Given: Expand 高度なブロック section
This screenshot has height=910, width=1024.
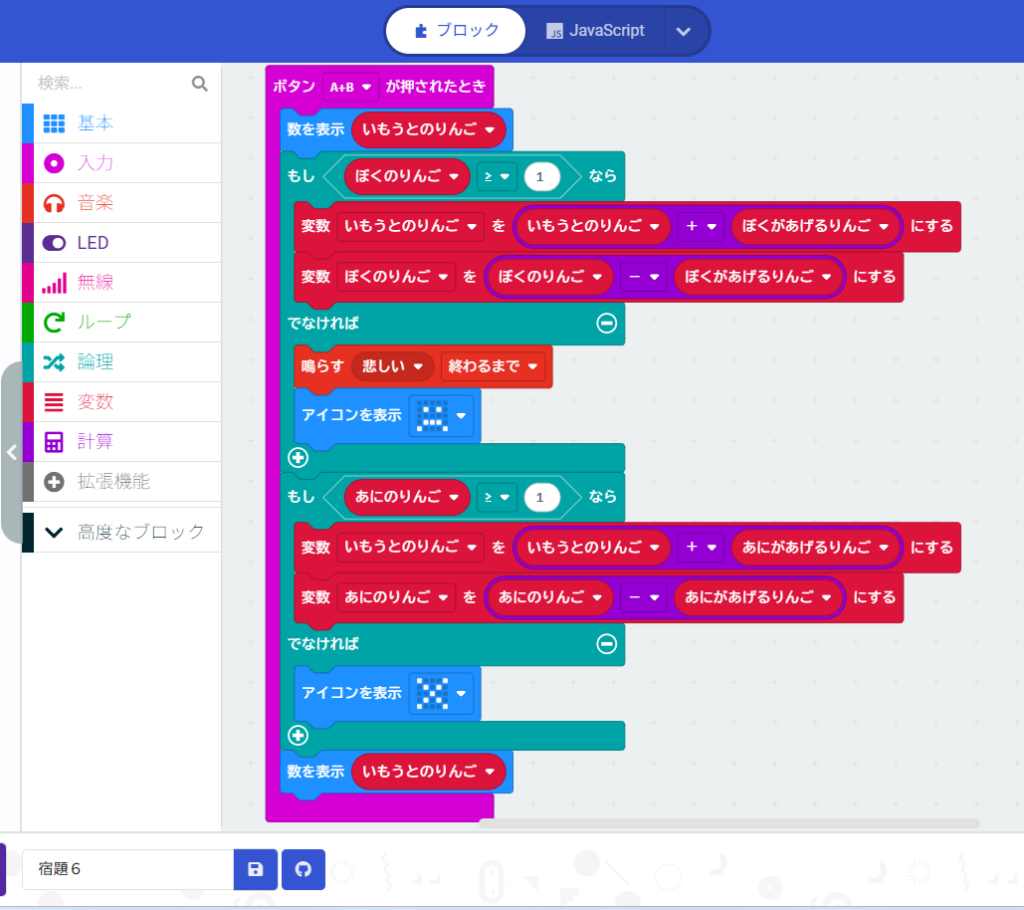Looking at the screenshot, I should [122, 532].
